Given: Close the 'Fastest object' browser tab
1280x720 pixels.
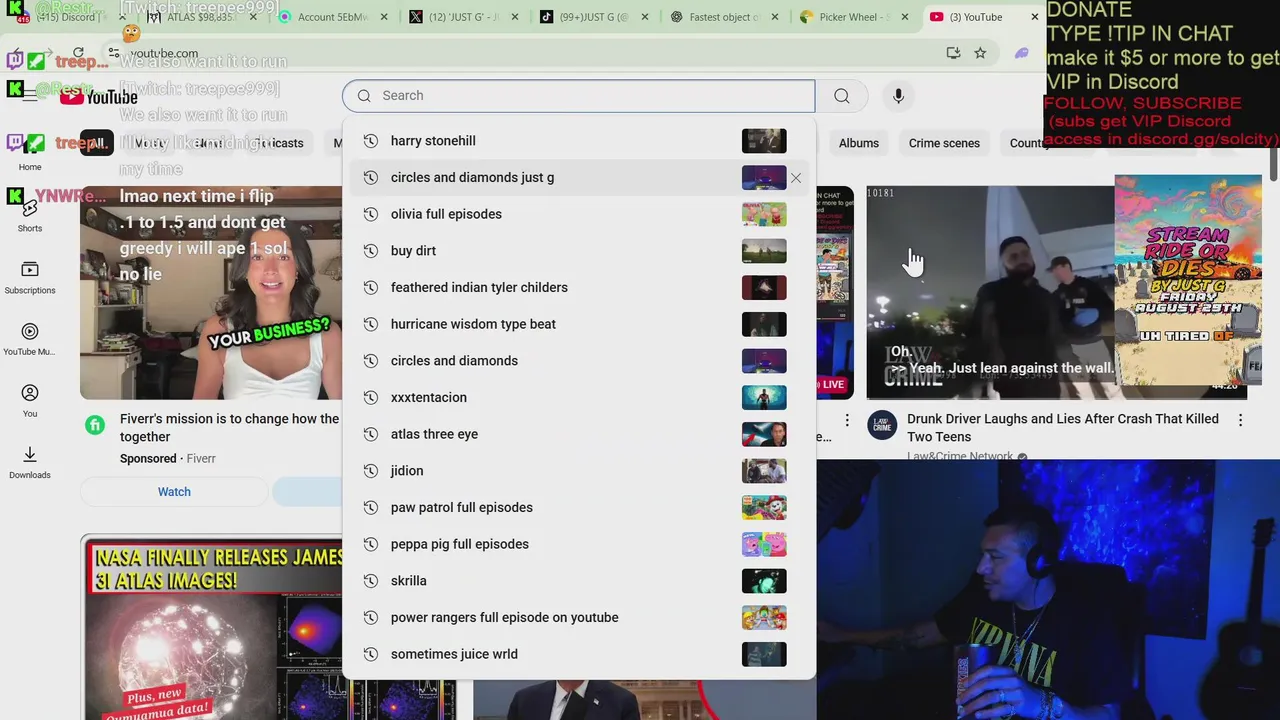Looking at the screenshot, I should 774,17.
